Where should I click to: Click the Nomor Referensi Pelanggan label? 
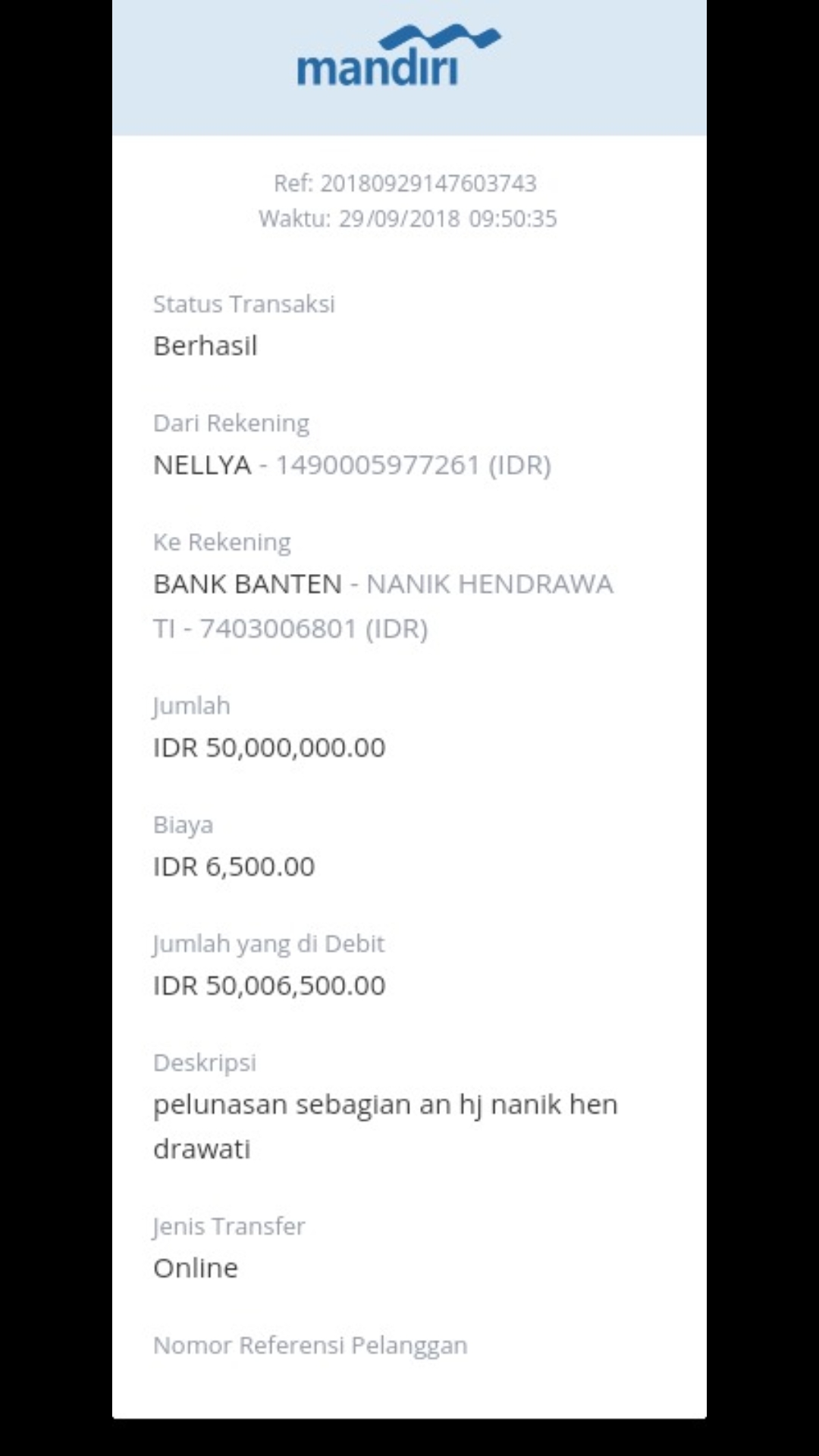point(310,1345)
